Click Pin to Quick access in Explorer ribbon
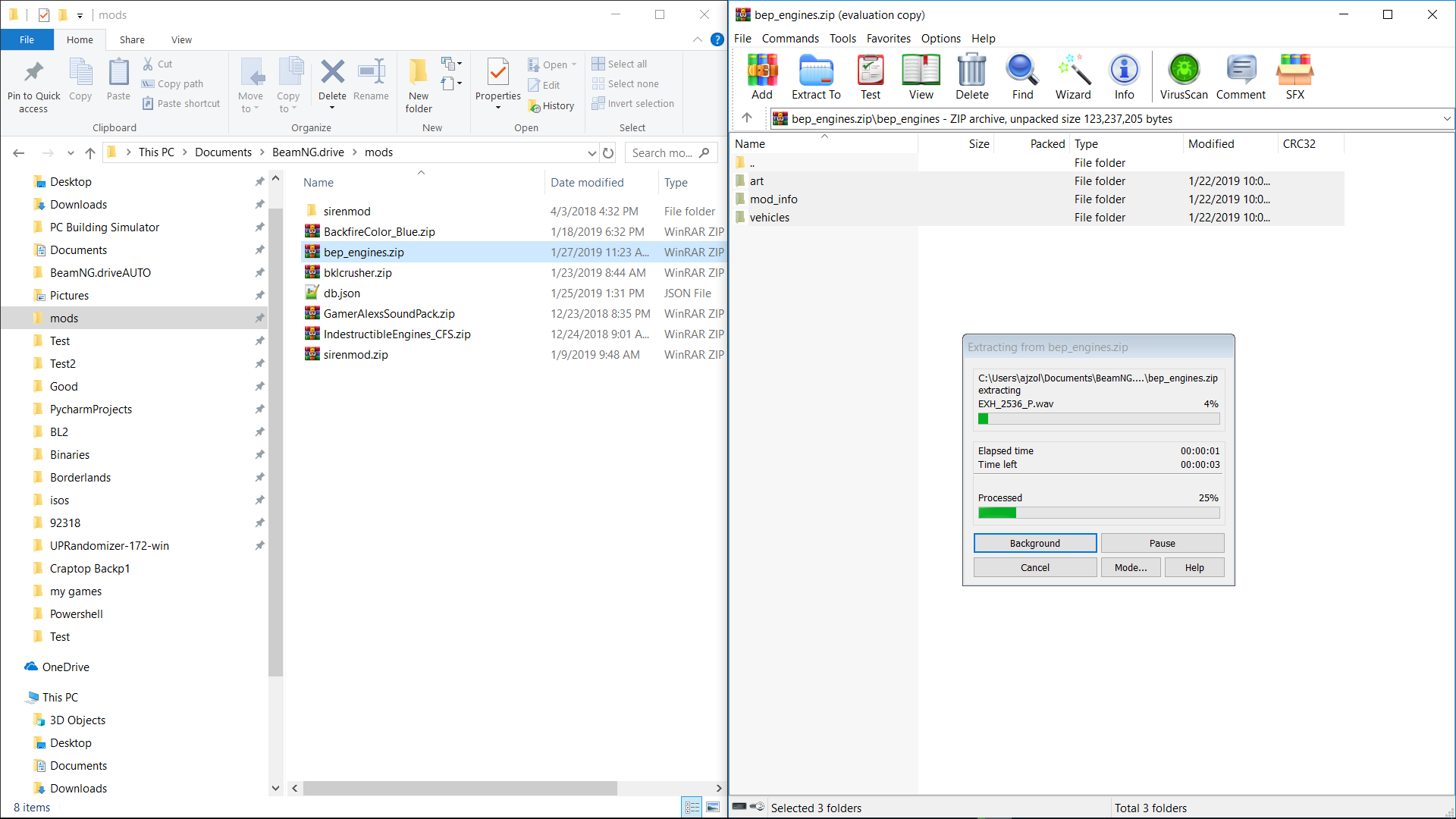 [33, 86]
